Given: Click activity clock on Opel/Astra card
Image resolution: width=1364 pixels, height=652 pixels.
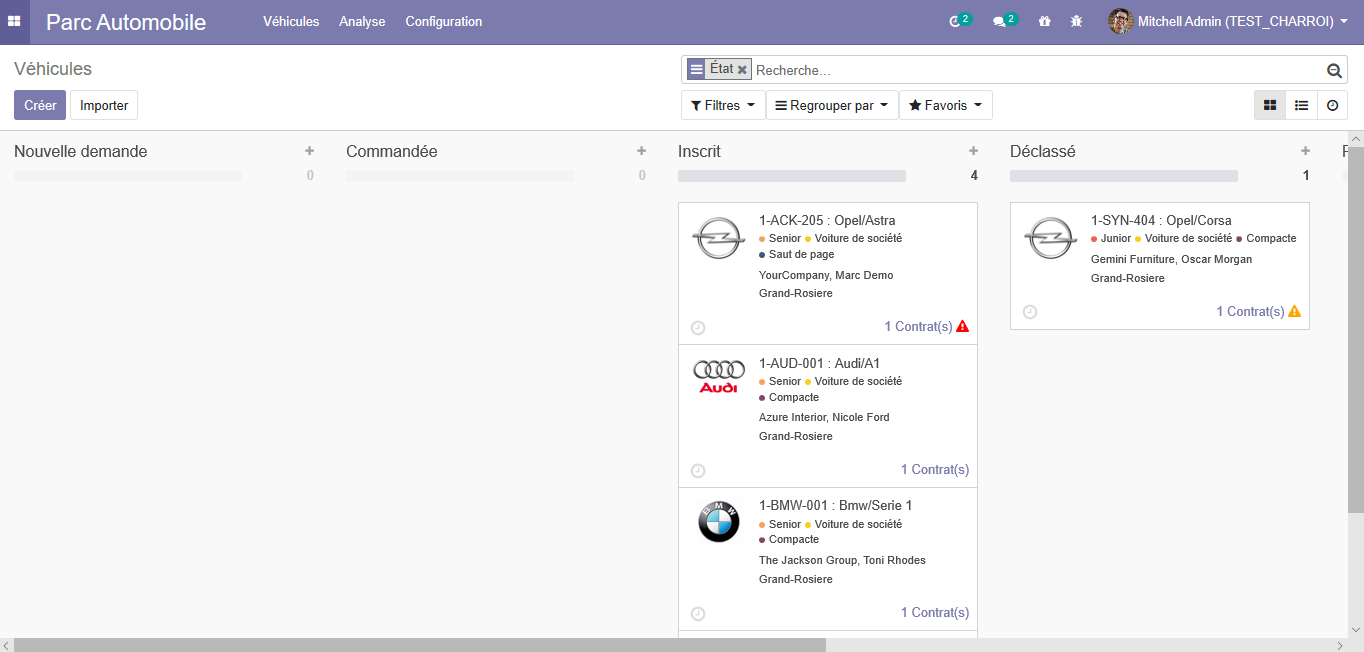Looking at the screenshot, I should click(x=698, y=327).
